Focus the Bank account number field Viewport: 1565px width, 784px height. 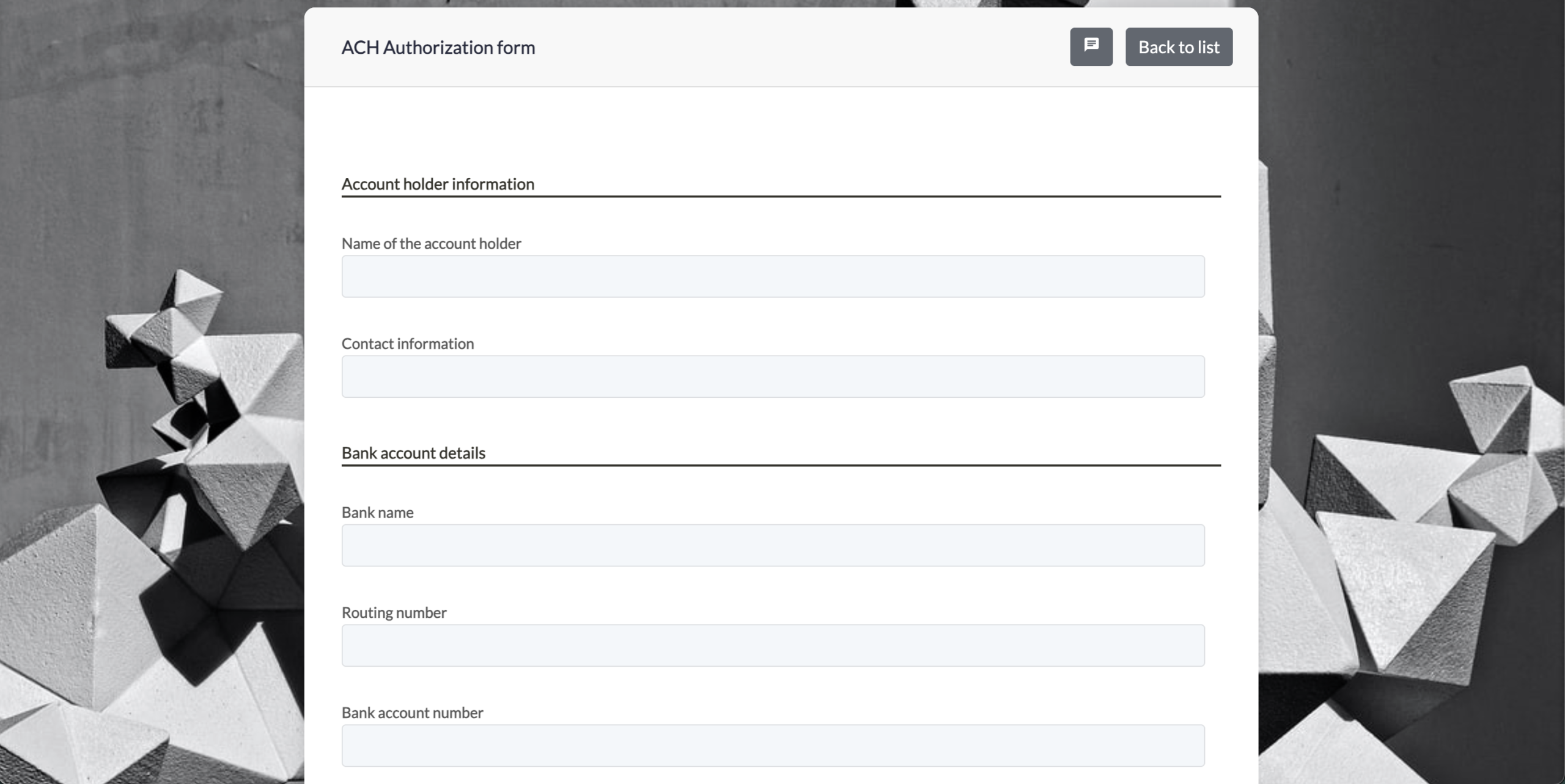773,746
